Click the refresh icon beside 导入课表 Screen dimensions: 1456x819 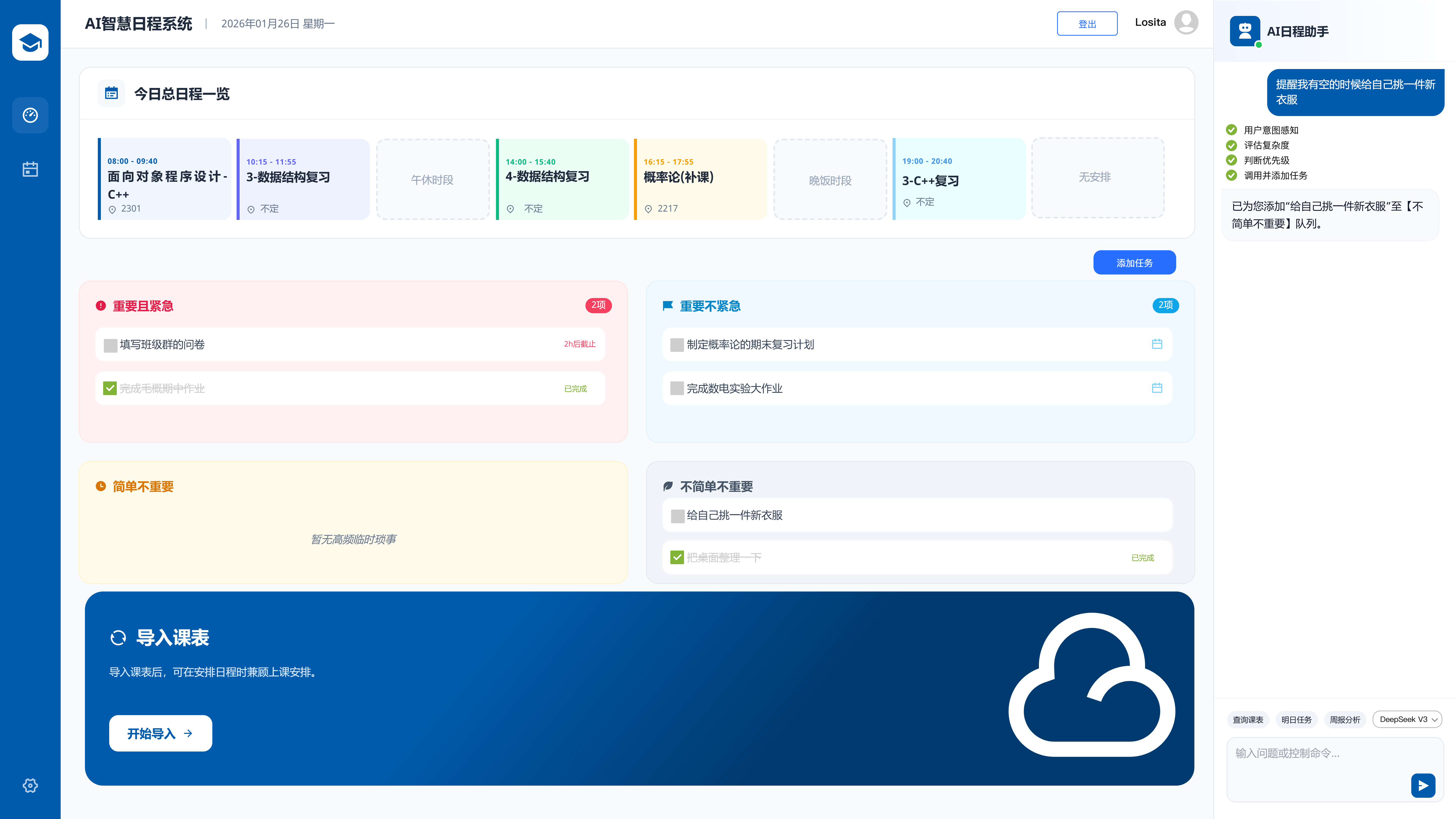point(118,638)
